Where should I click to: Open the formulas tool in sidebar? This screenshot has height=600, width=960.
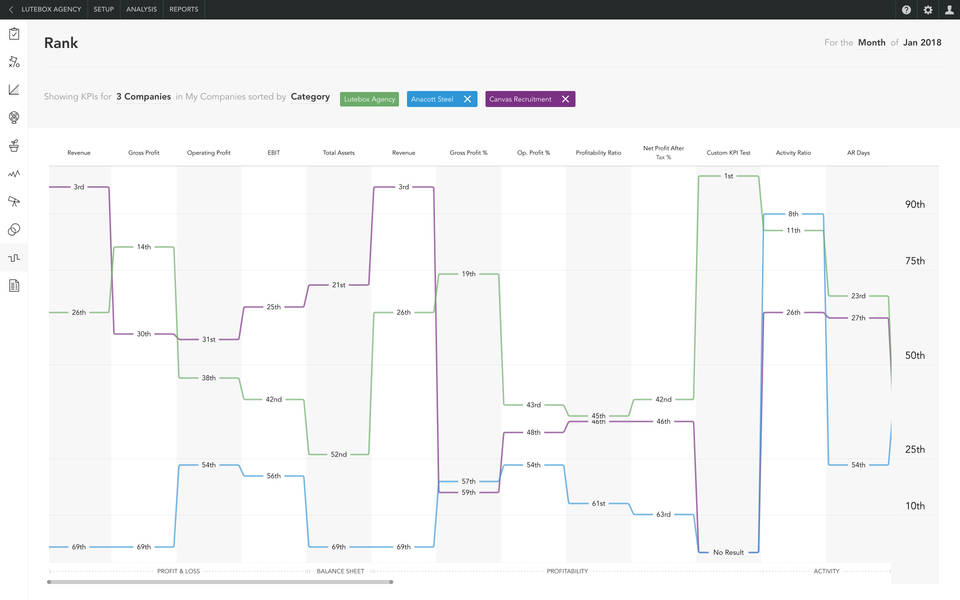pyautogui.click(x=14, y=61)
